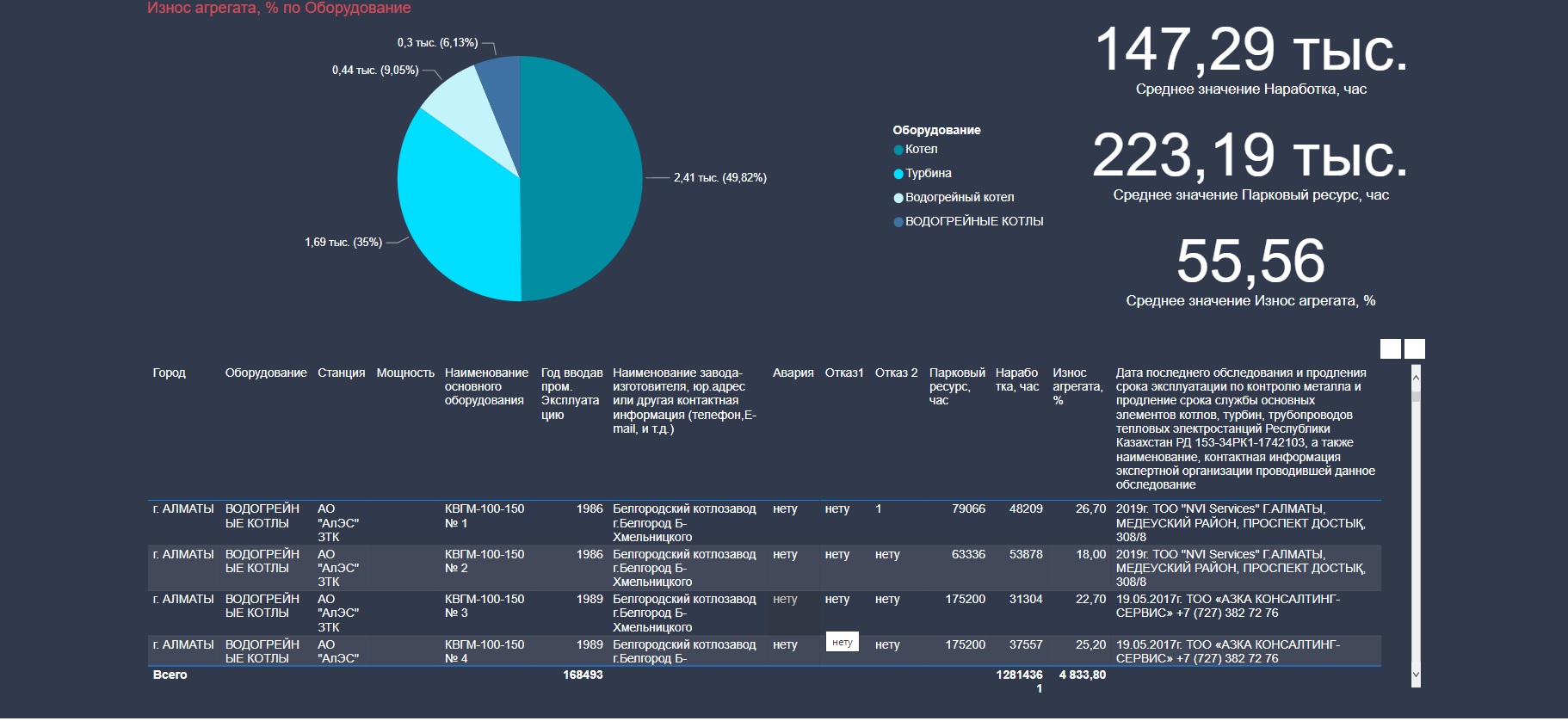The width and height of the screenshot is (1568, 721).
Task: Click the table's vertical scrollbar thumb
Action: pyautogui.click(x=1416, y=397)
